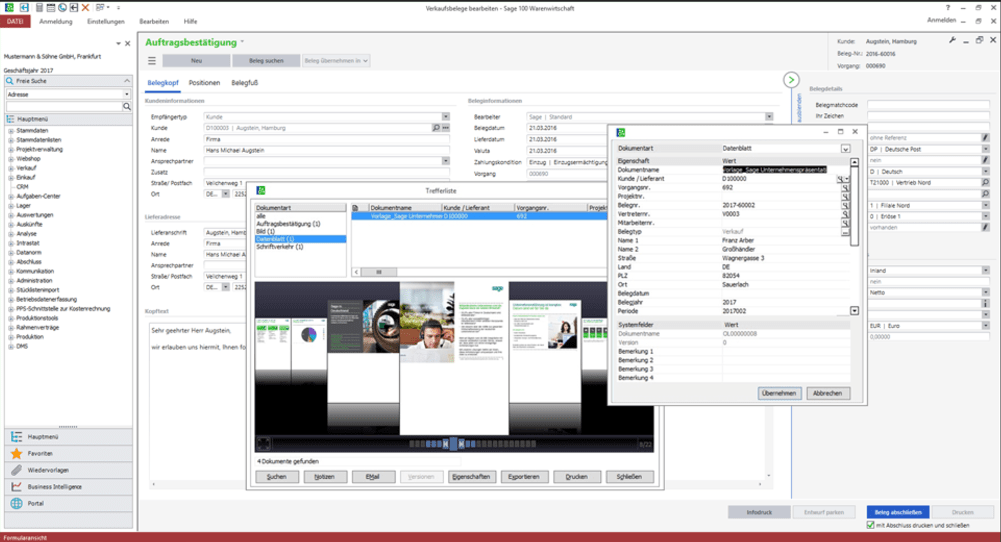Click the lookup icon in the Vorgangsnr. row
This screenshot has height=542, width=1001.
click(845, 188)
